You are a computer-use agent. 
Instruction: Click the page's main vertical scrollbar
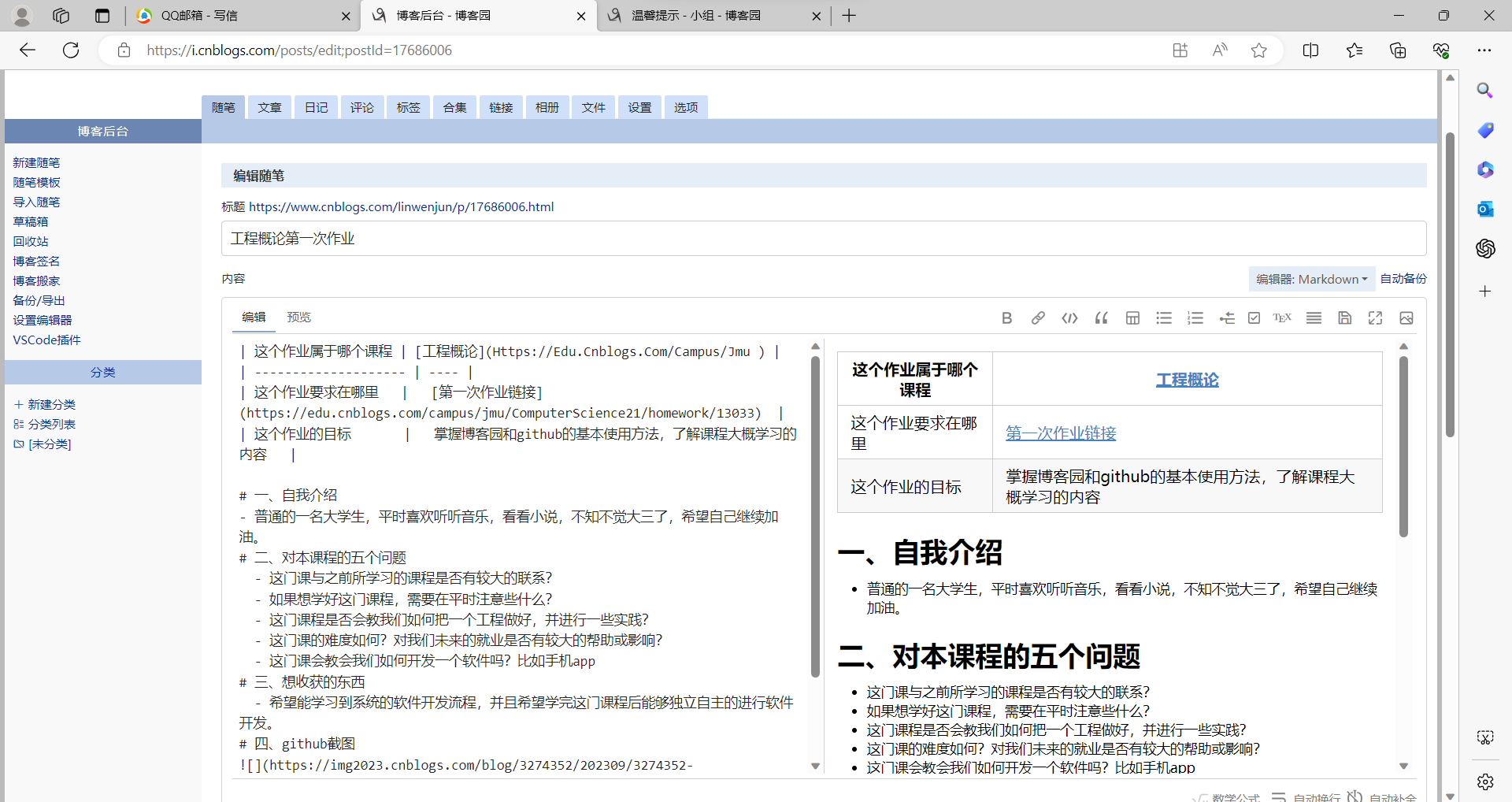point(1450,284)
